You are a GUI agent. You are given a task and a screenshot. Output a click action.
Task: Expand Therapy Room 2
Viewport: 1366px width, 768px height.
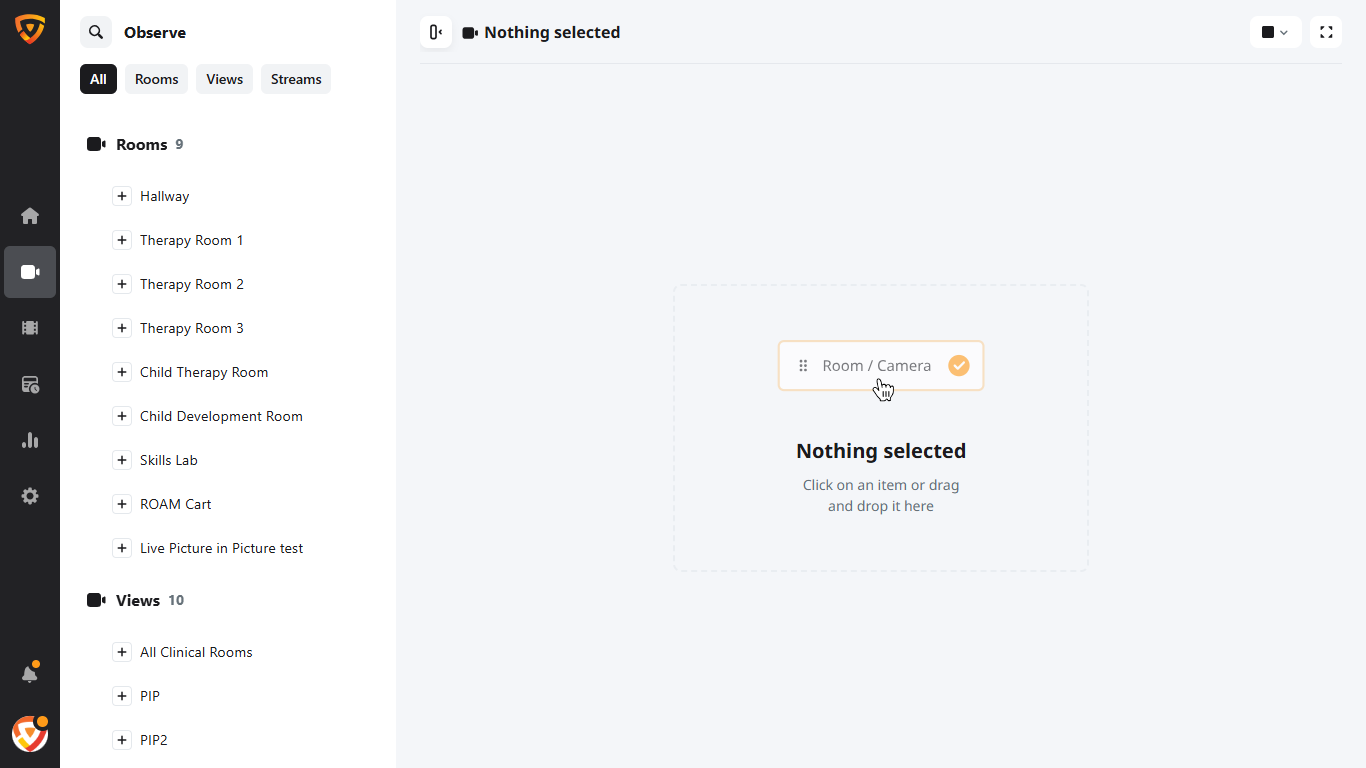coord(122,284)
